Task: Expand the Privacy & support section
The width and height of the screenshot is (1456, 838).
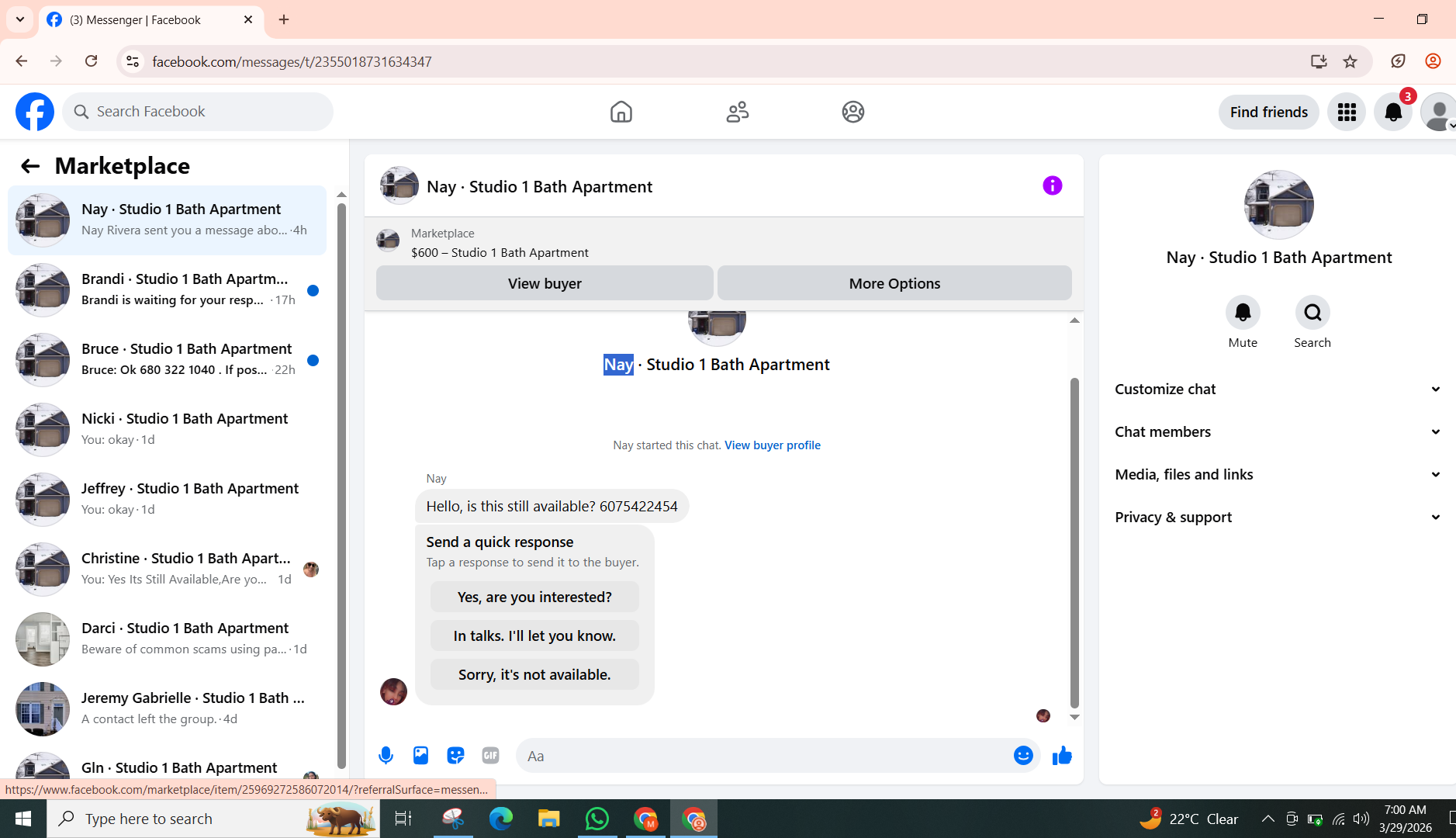Action: [x=1278, y=518]
